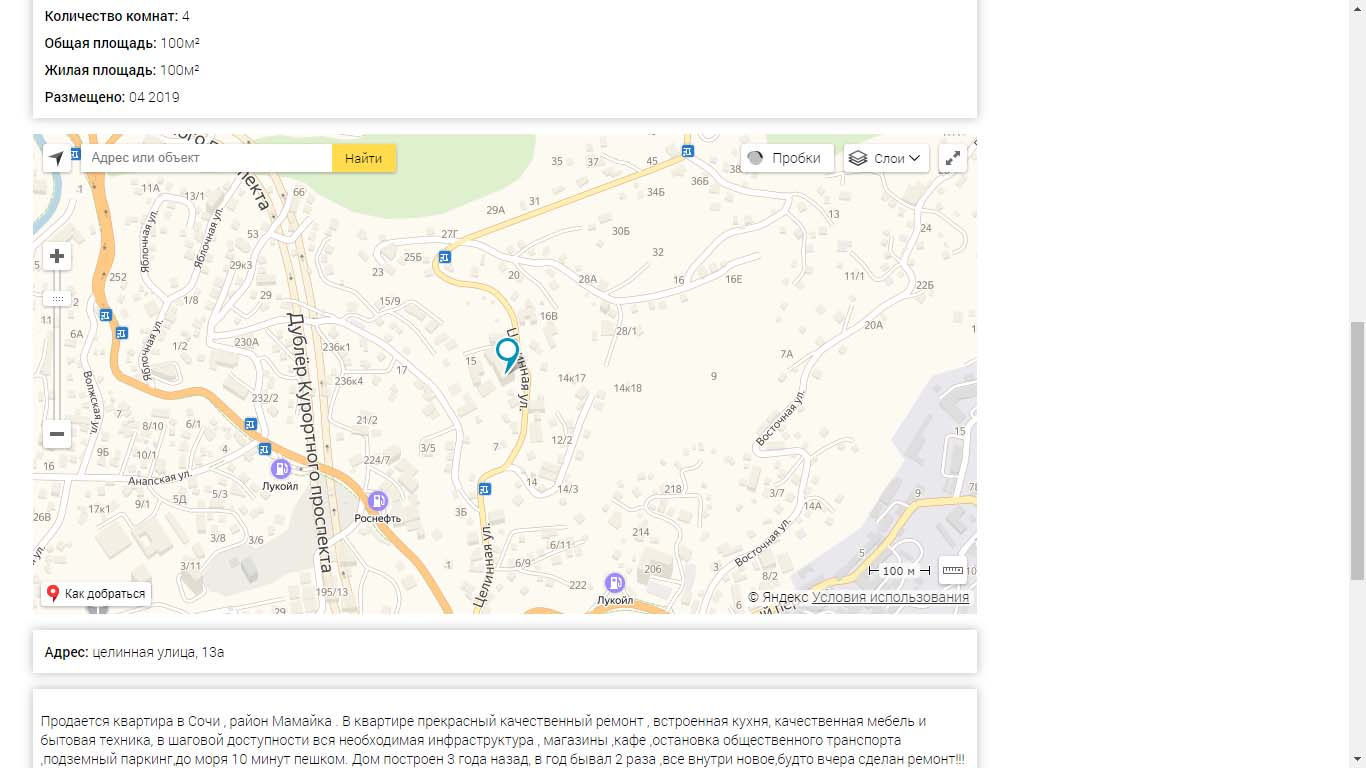Select the bus stop icon next to house 3Б

[485, 489]
